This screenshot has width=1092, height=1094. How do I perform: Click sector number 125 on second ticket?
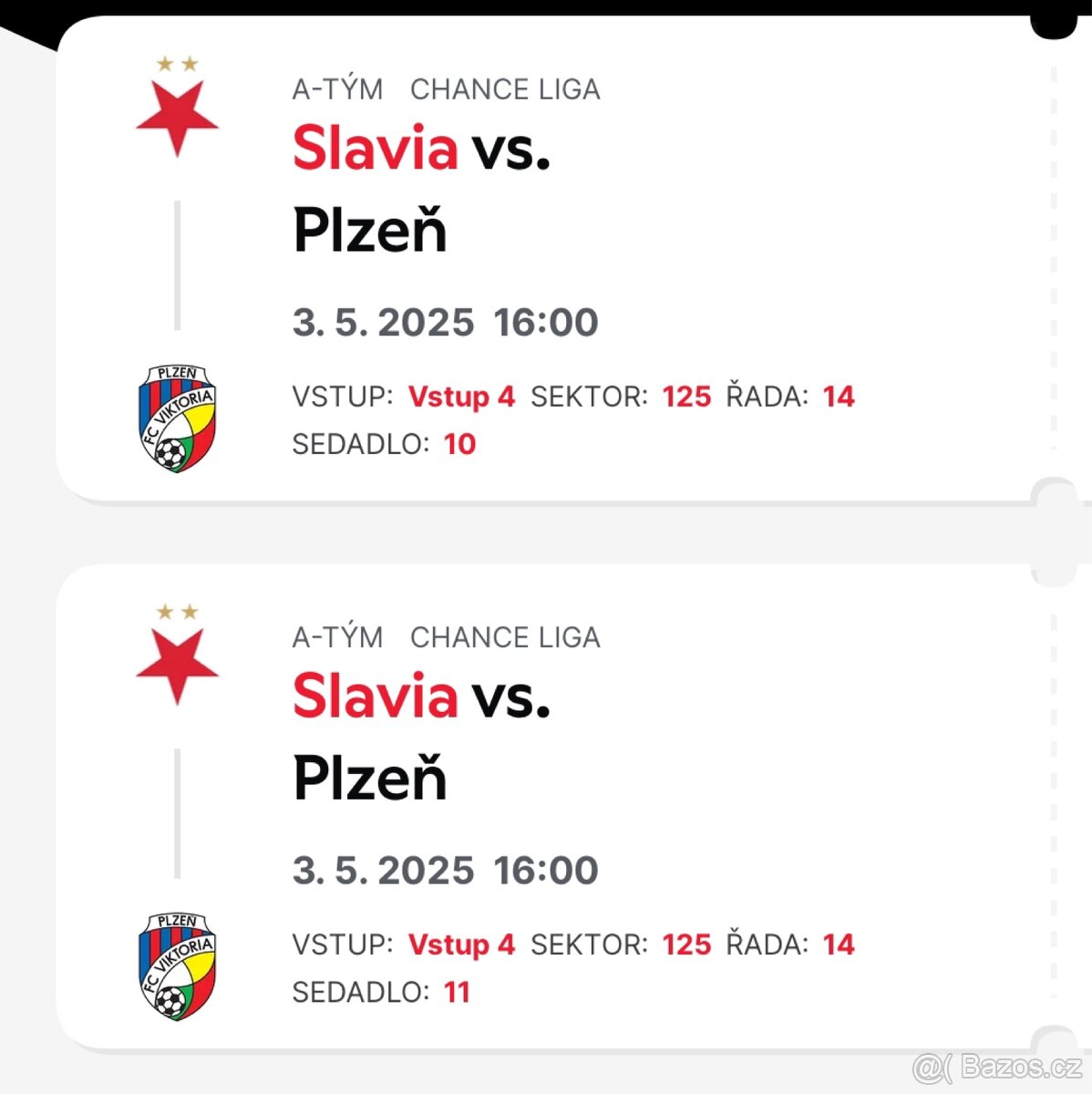pos(686,944)
